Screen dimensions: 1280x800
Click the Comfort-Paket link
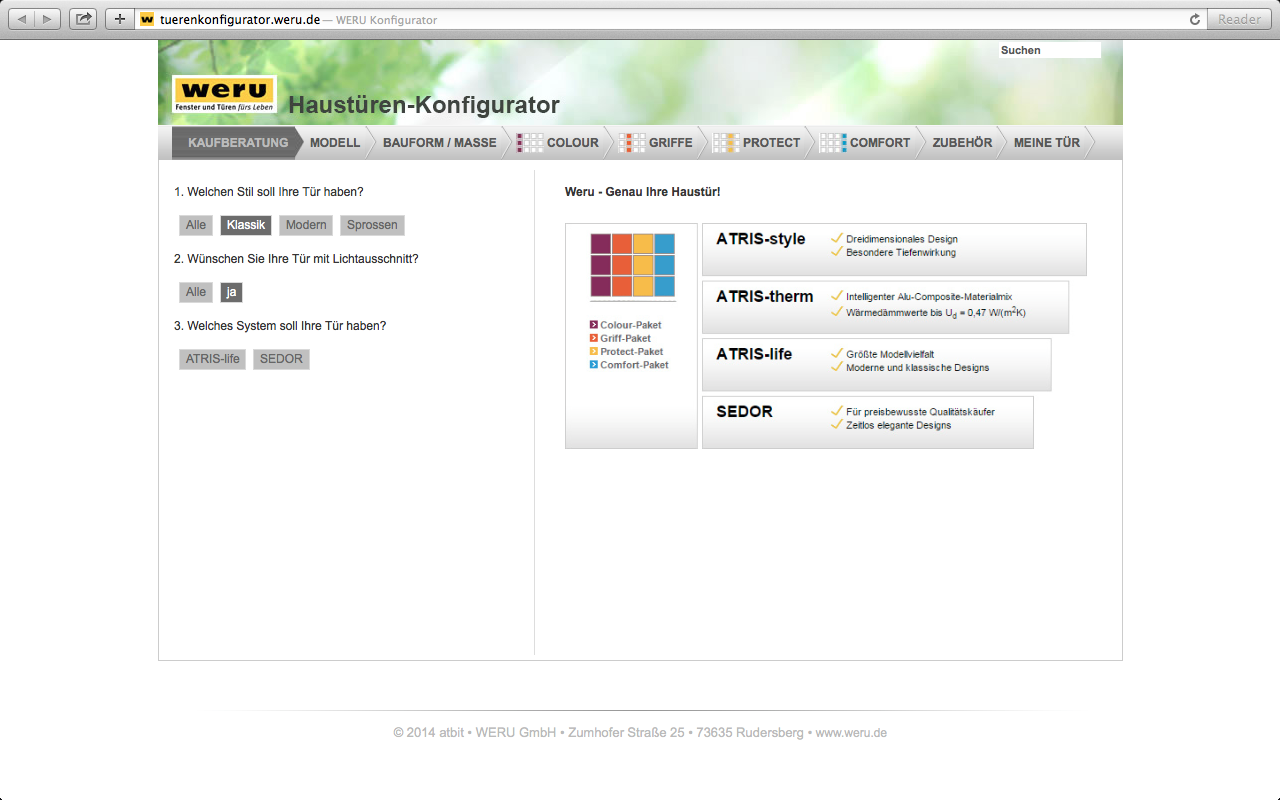(x=635, y=365)
